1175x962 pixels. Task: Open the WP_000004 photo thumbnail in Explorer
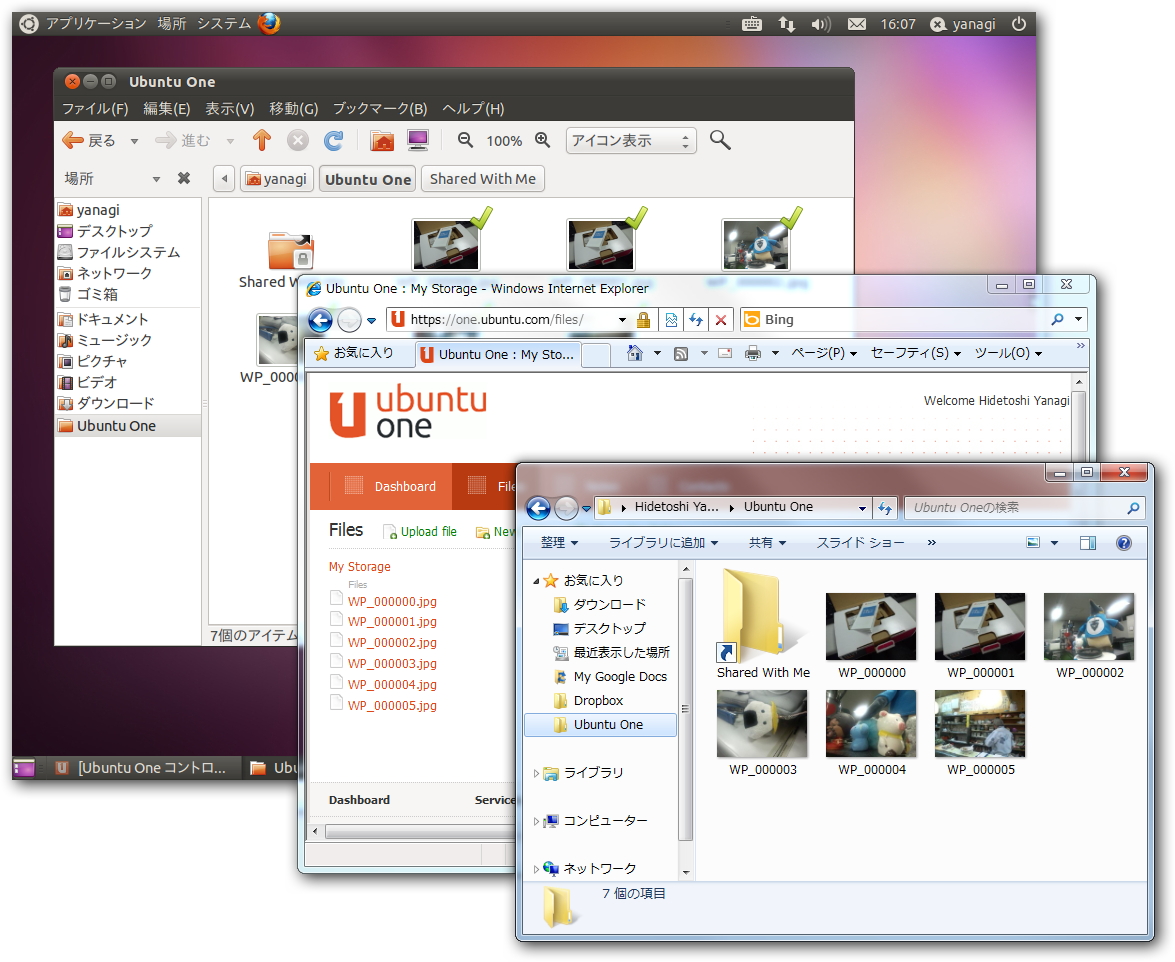tap(870, 722)
